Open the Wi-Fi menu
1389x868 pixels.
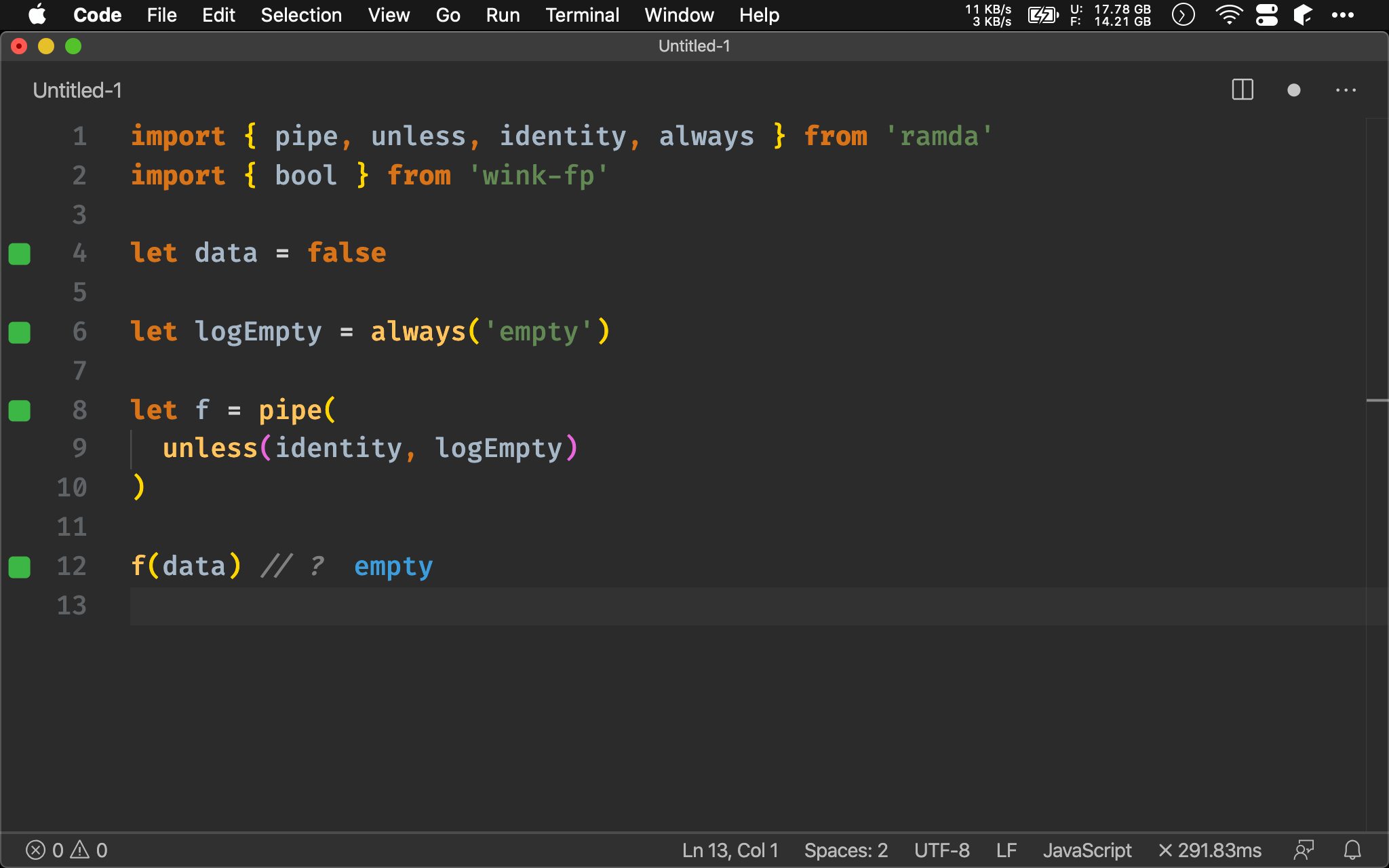click(1229, 15)
